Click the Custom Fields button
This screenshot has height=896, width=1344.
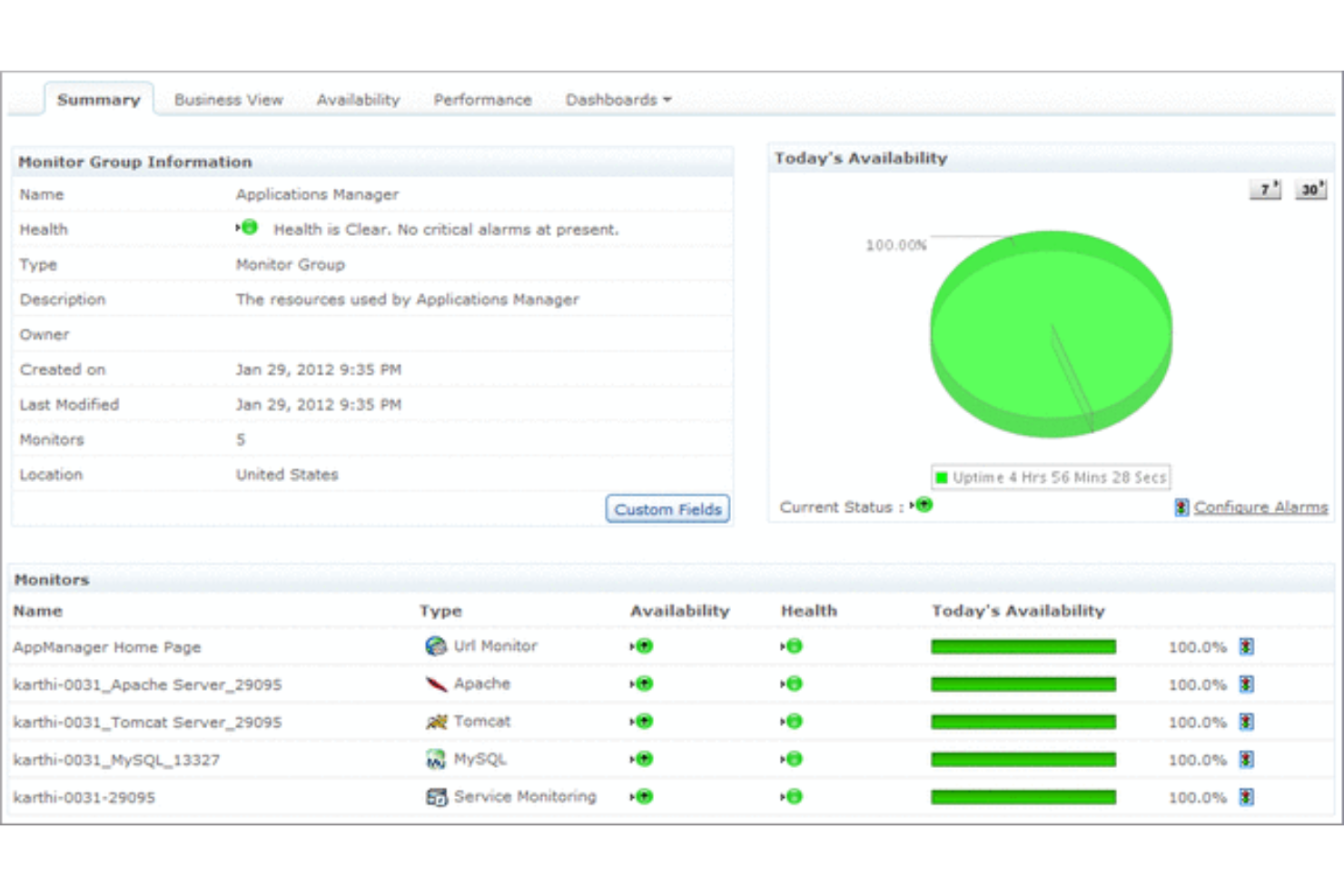click(668, 509)
